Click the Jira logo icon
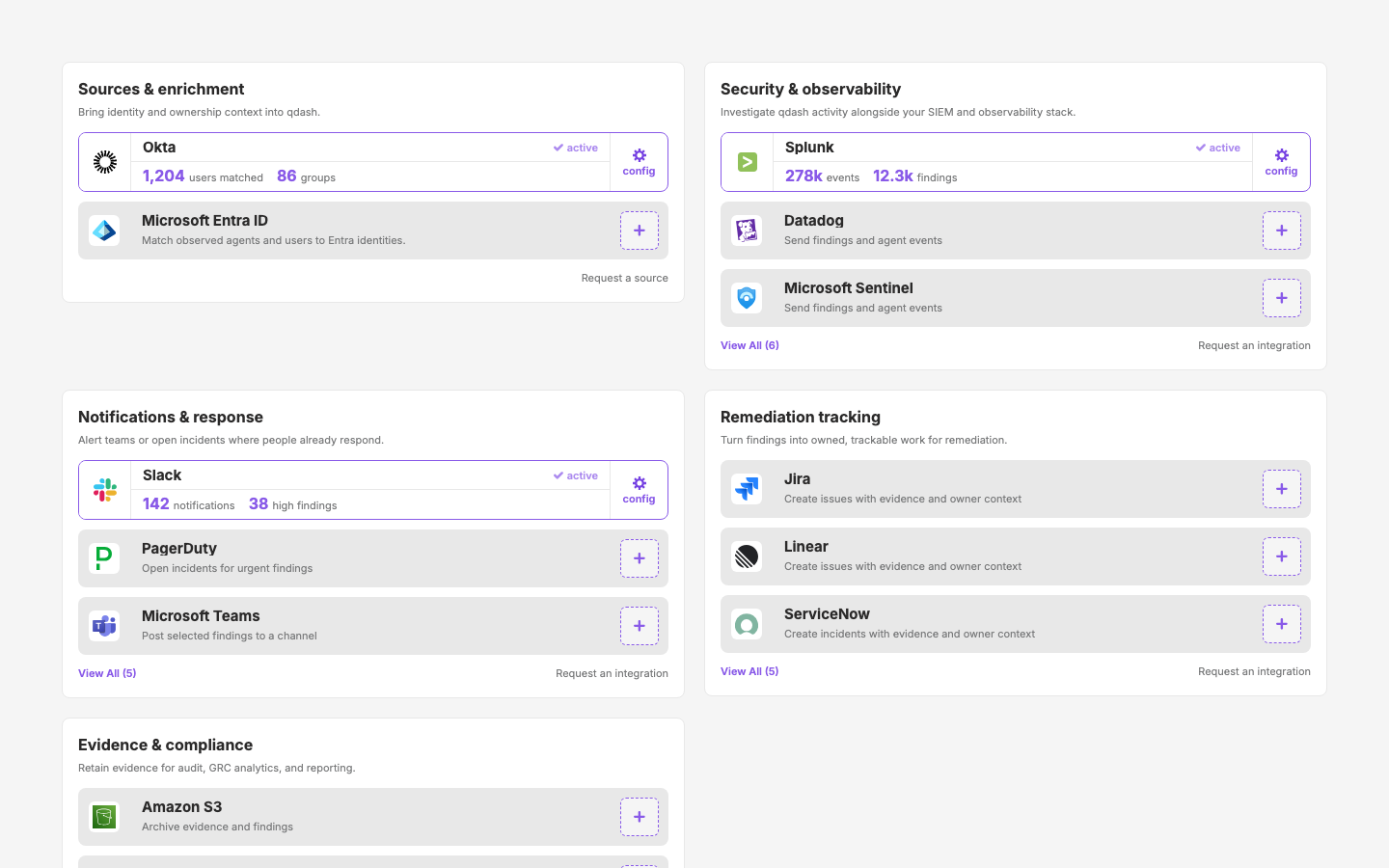1389x868 pixels. (747, 489)
